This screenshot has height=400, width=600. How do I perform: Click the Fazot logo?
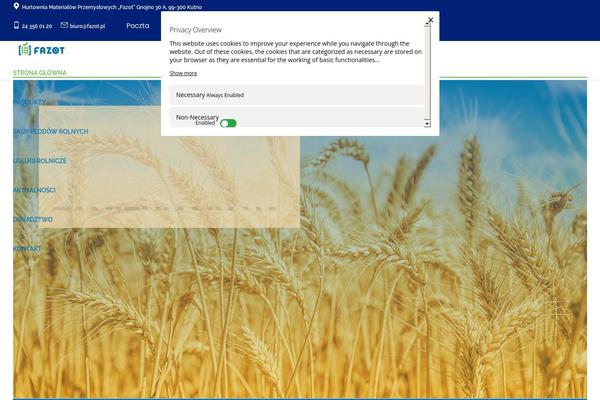(x=41, y=49)
